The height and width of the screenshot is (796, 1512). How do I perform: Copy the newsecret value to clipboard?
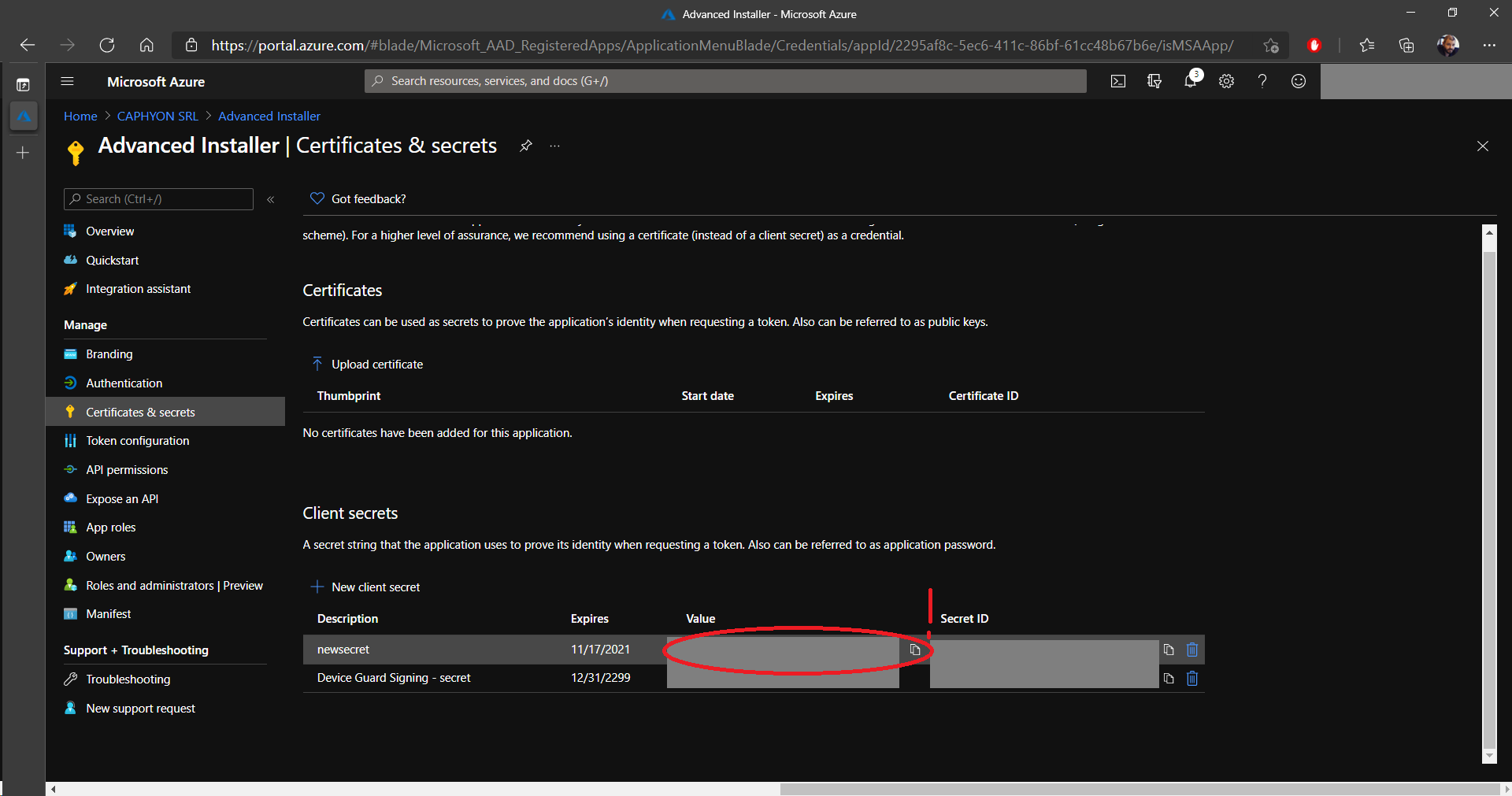pyautogui.click(x=915, y=650)
